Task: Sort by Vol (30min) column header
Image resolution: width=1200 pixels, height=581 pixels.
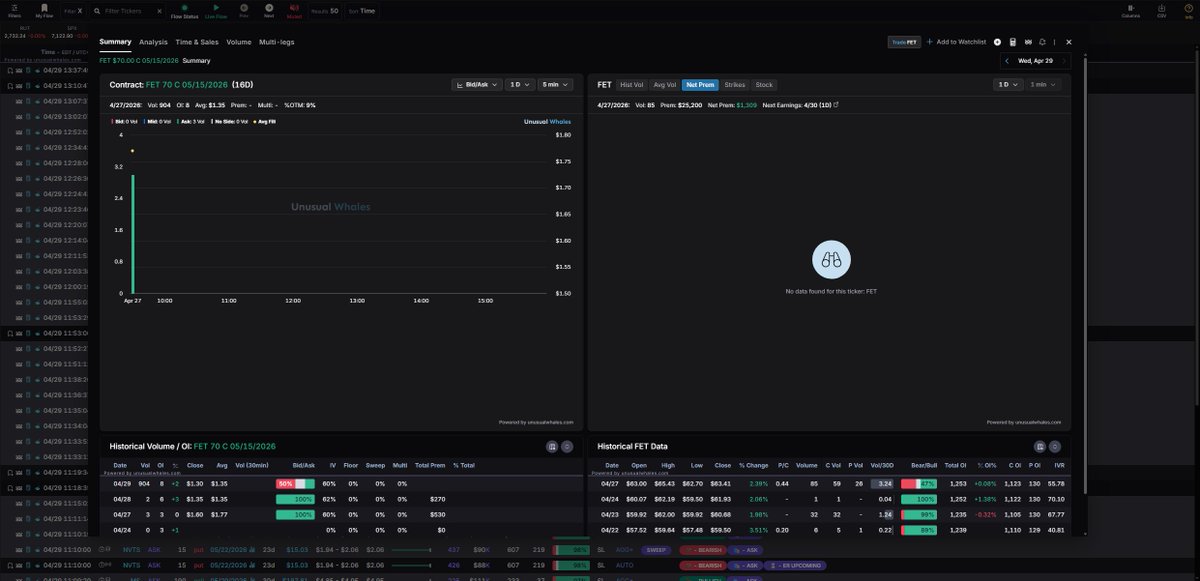Action: (253, 465)
